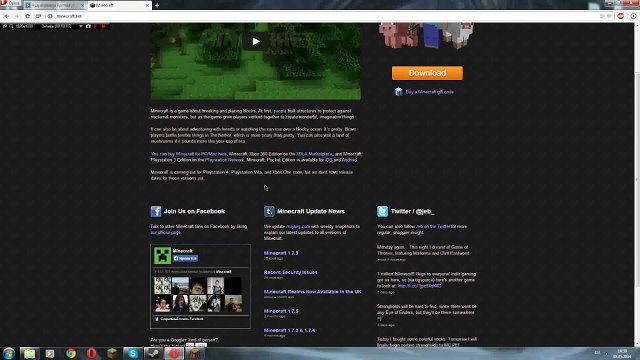The height and width of the screenshot is (360, 640).
Task: Click the bookmark heart icon in address bar
Action: [609, 16]
